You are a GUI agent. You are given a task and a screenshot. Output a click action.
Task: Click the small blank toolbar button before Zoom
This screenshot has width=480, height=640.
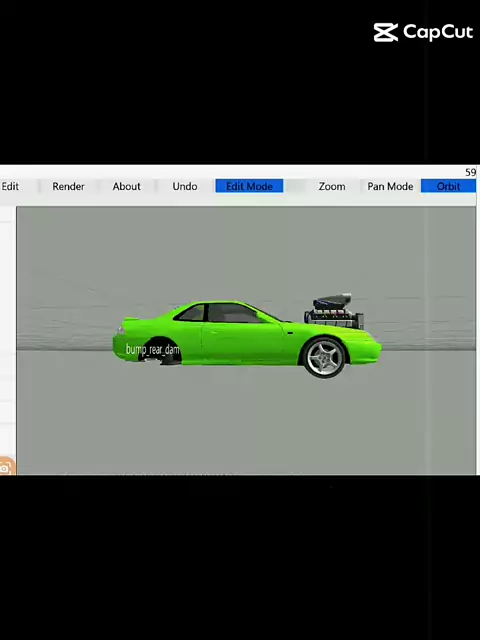[x=295, y=186]
